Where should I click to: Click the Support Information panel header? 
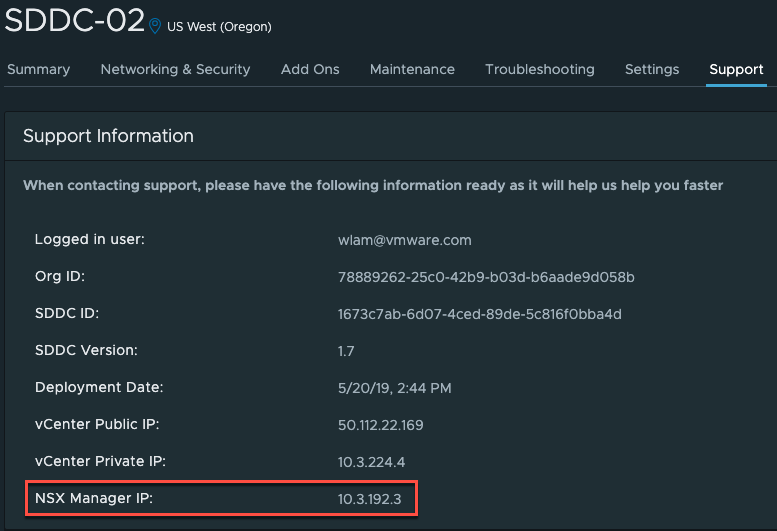click(x=109, y=136)
